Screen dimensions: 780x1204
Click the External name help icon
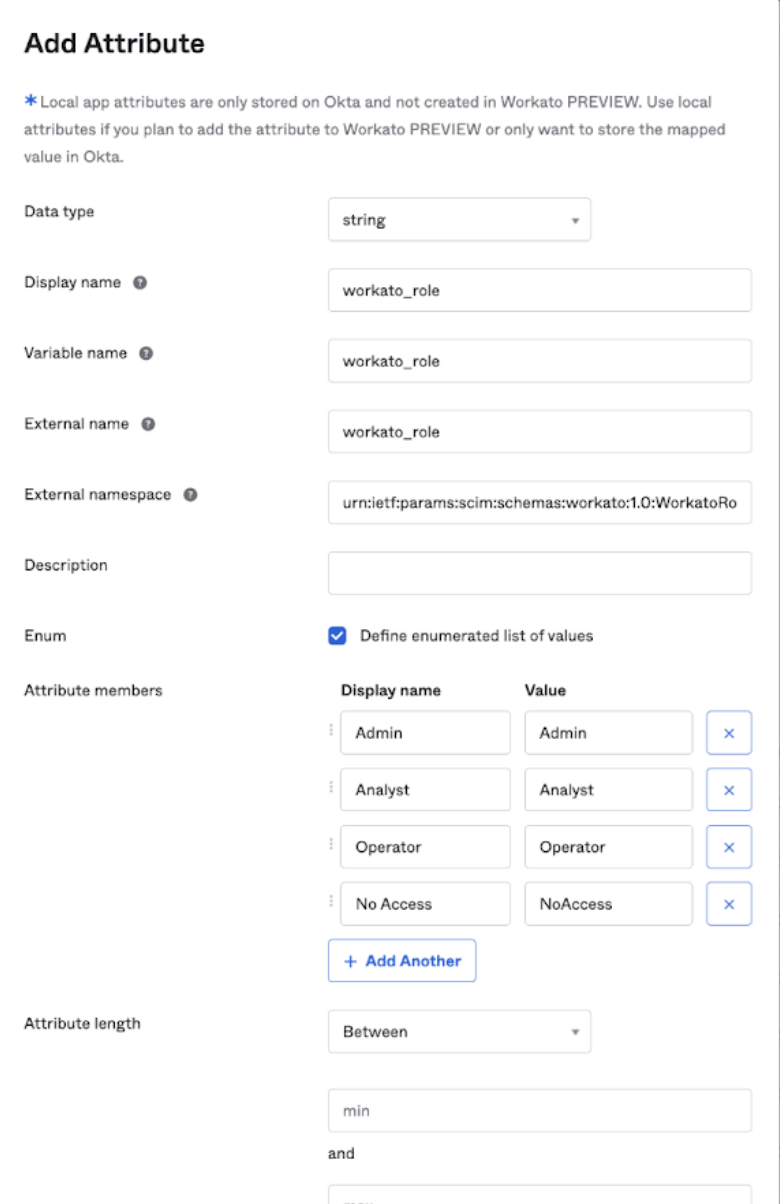[148, 424]
